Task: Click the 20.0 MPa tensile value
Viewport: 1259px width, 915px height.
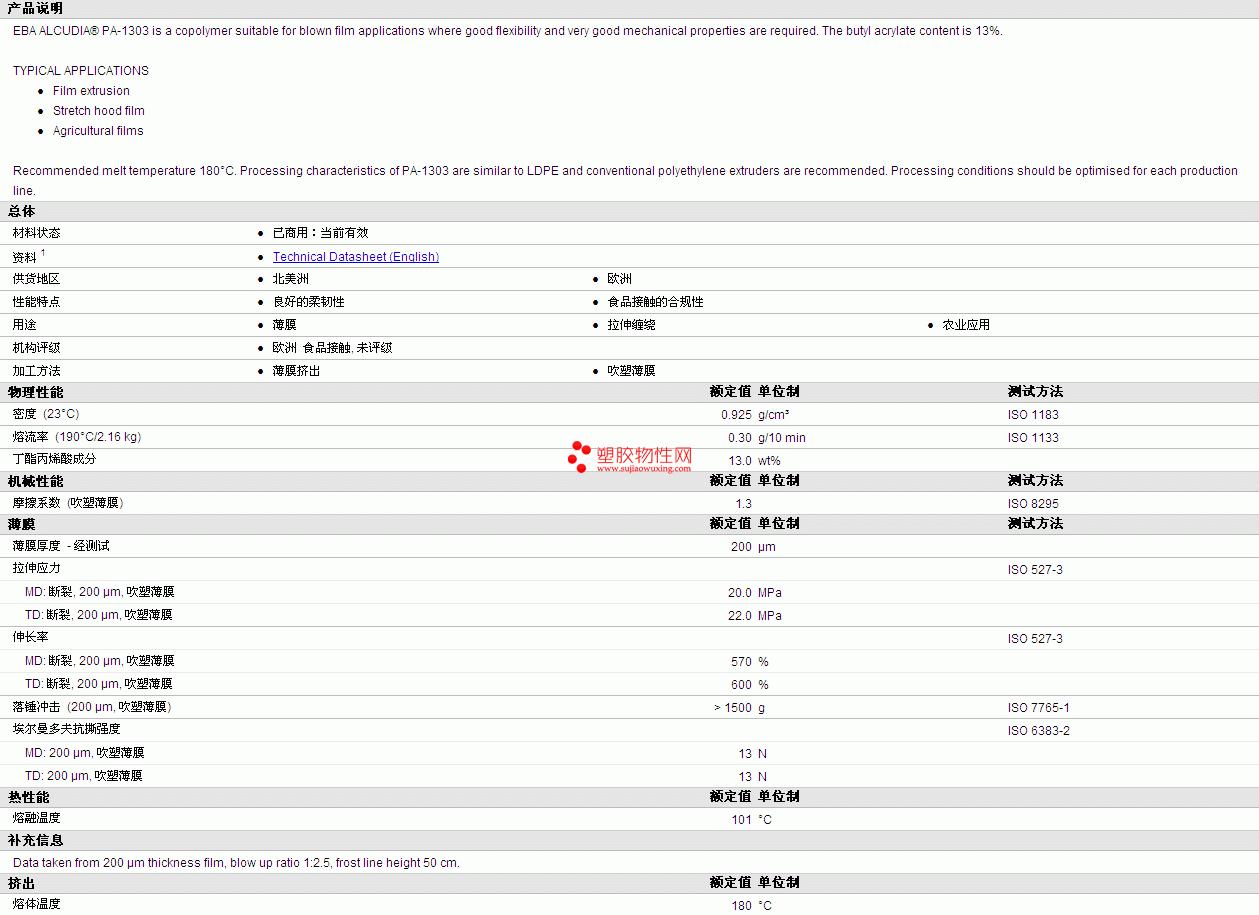Action: tap(755, 593)
